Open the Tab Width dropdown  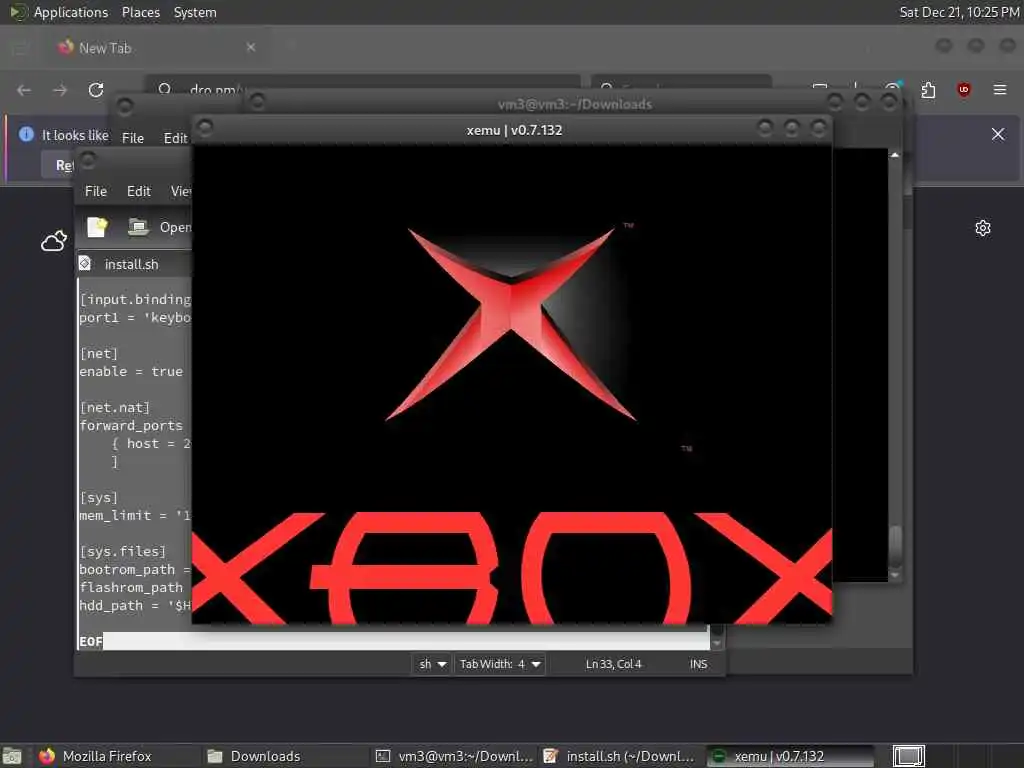pyautogui.click(x=500, y=664)
